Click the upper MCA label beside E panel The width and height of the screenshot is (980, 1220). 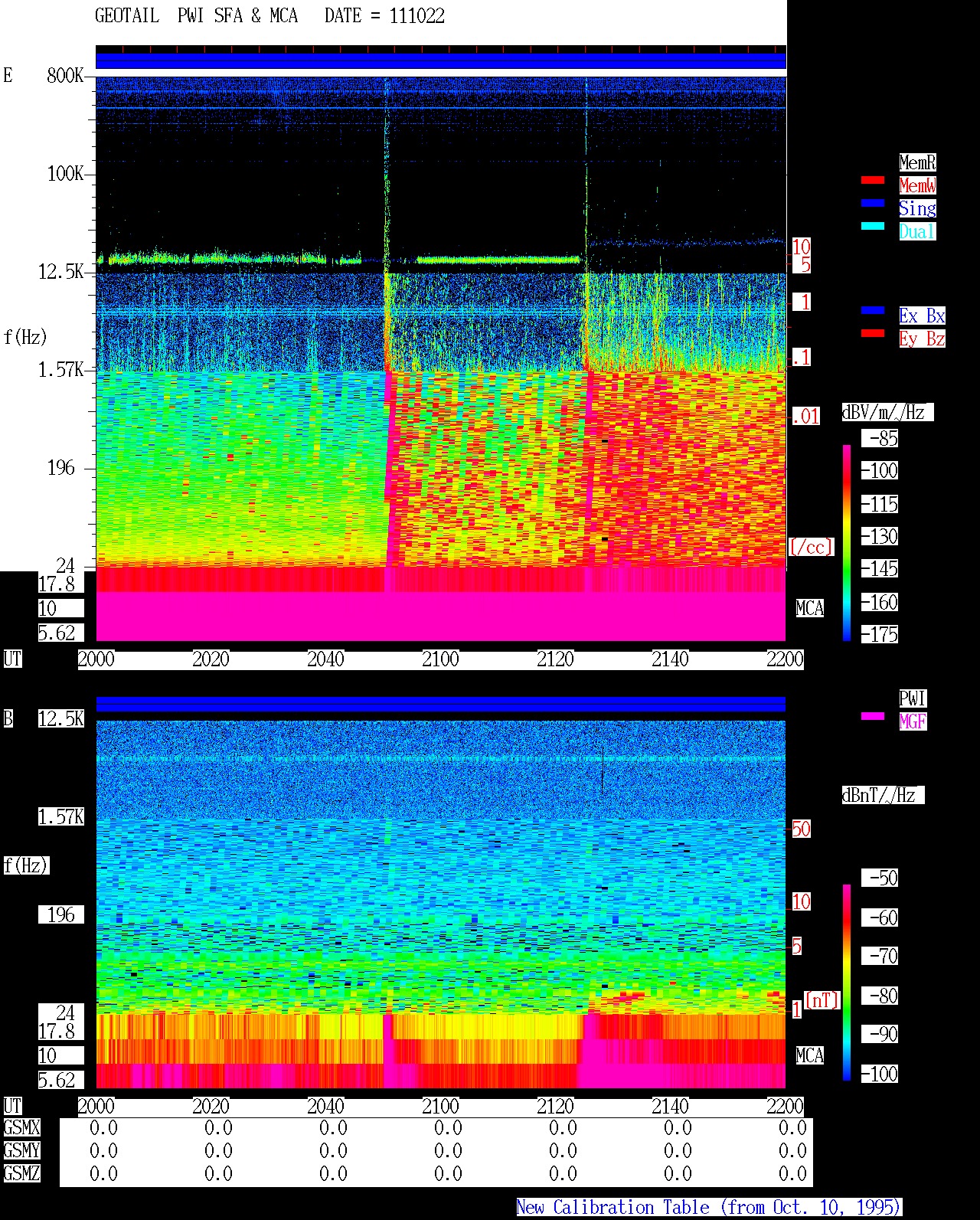pos(810,609)
